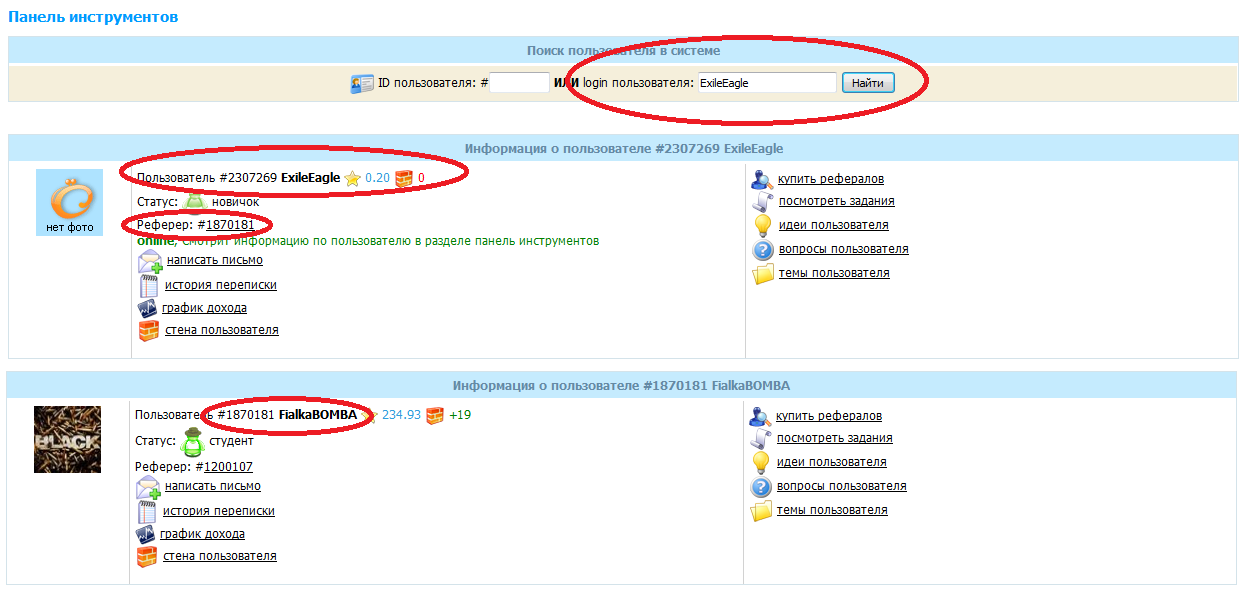Open 'стена пользователя' for ExileEagle
This screenshot has height=599, width=1253.
(222, 330)
